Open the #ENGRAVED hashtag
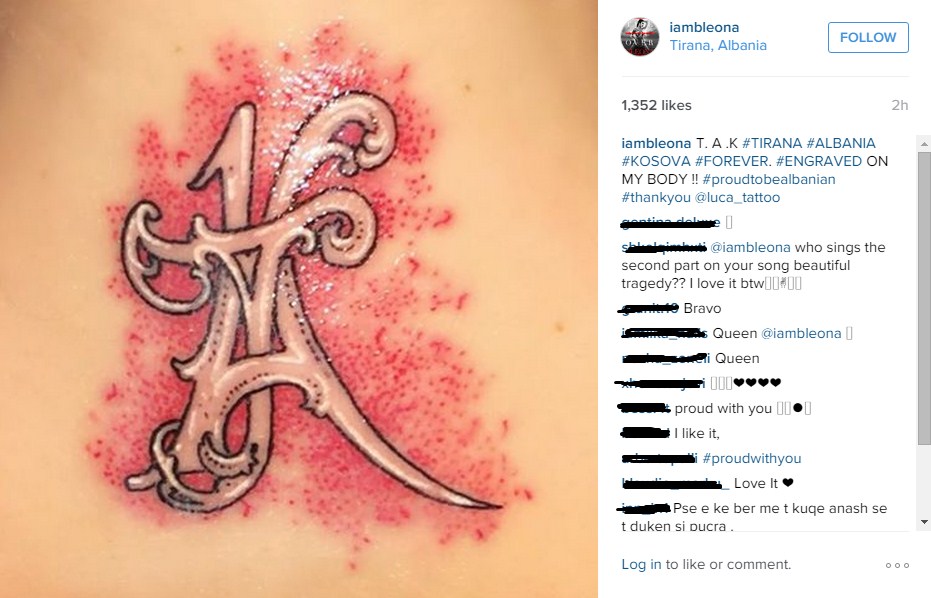 [x=819, y=161]
